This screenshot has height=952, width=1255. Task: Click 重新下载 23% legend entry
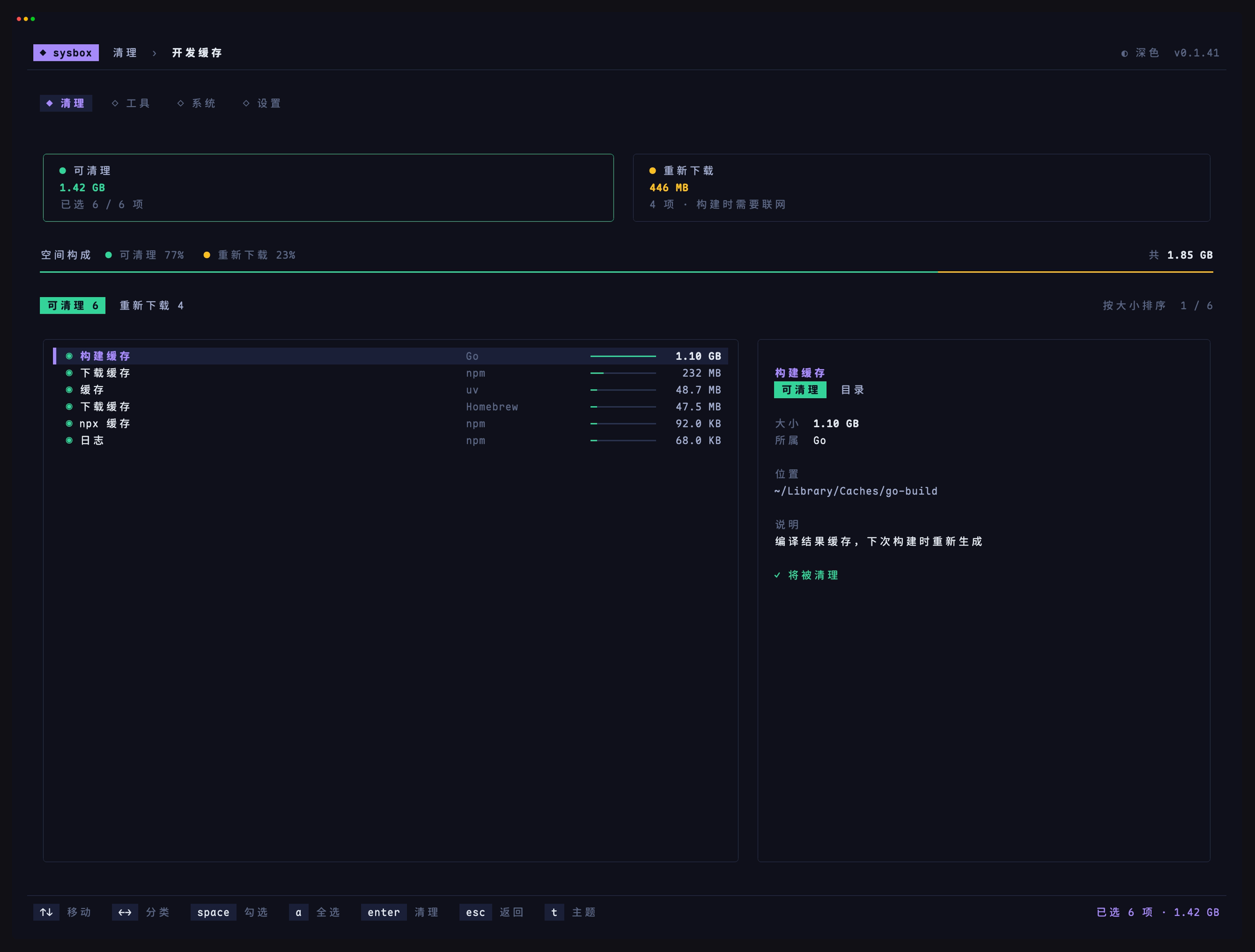coord(250,255)
